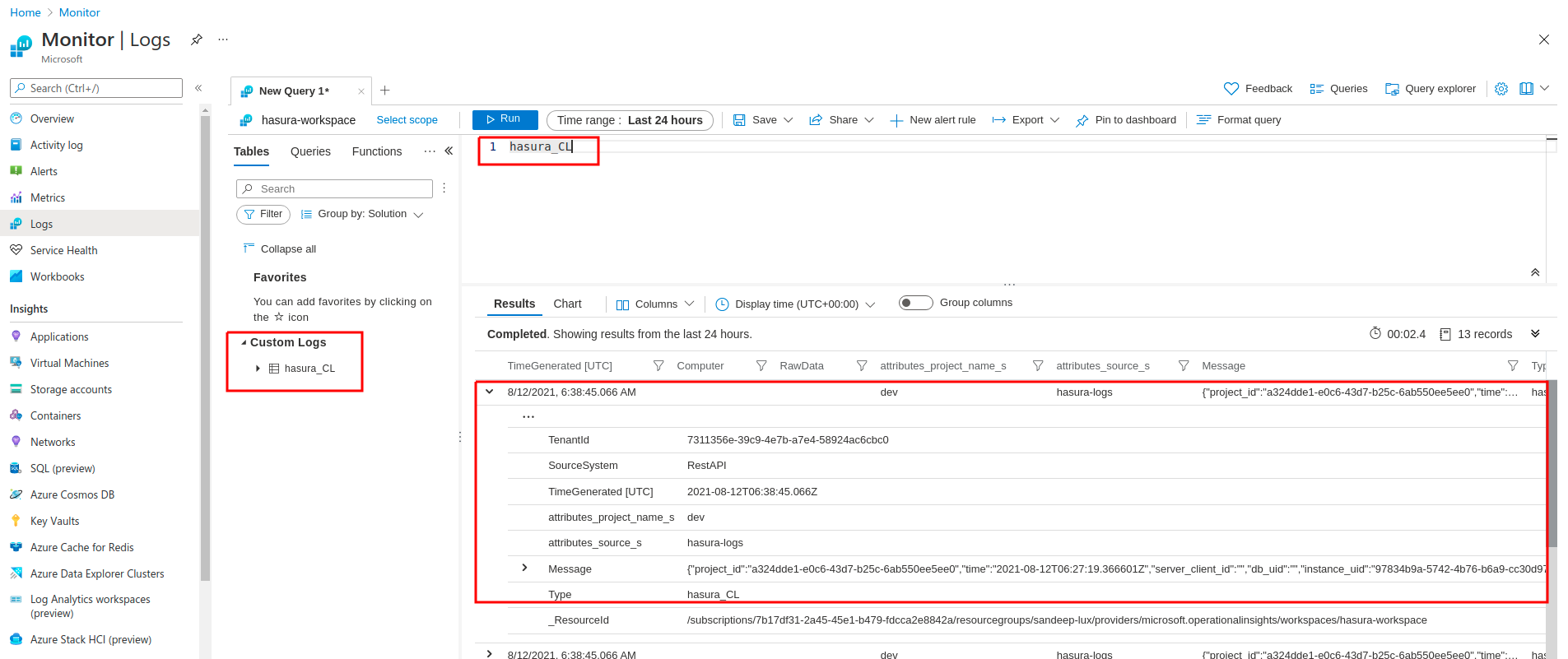
Task: Add a new query tab
Action: pyautogui.click(x=384, y=90)
